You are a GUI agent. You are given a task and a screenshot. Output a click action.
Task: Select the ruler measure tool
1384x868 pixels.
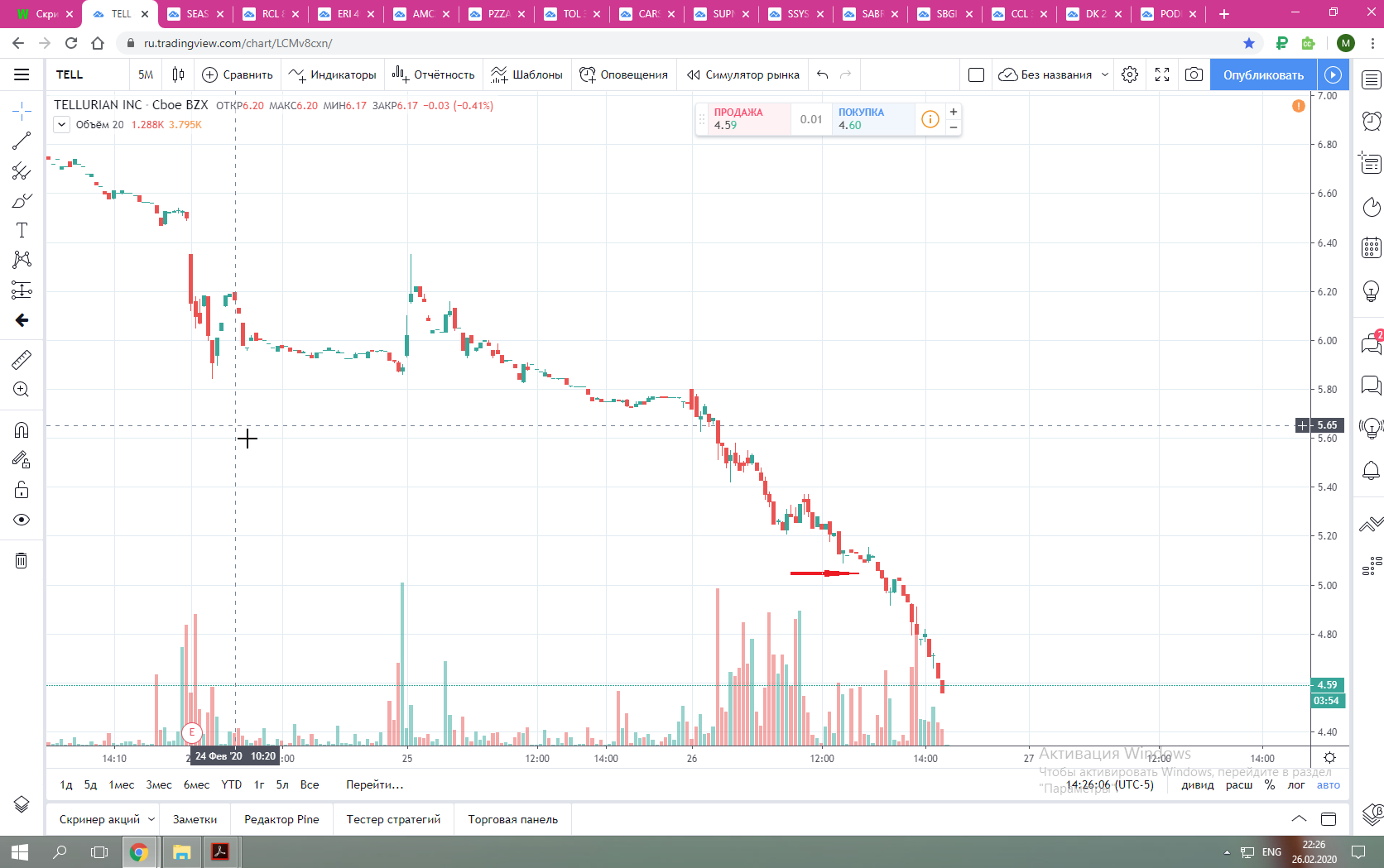[x=22, y=359]
